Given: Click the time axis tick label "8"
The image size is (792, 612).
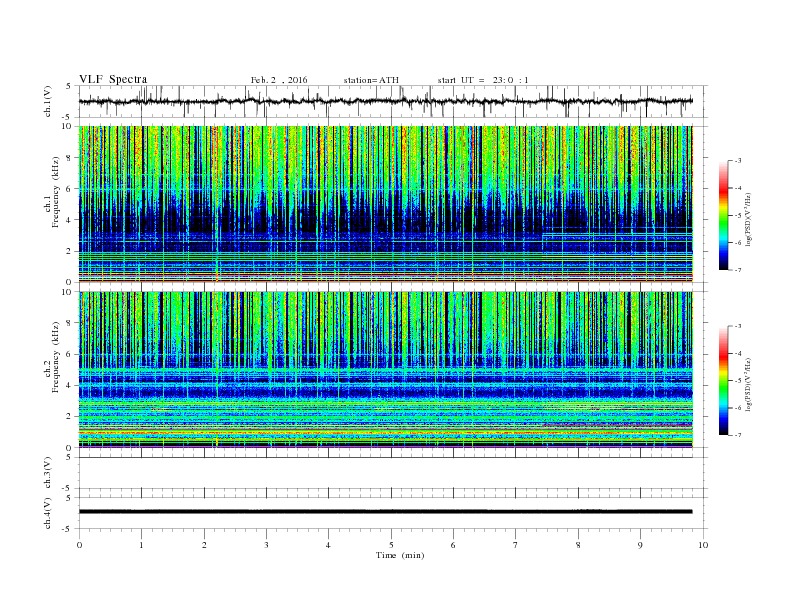Looking at the screenshot, I should point(578,545).
